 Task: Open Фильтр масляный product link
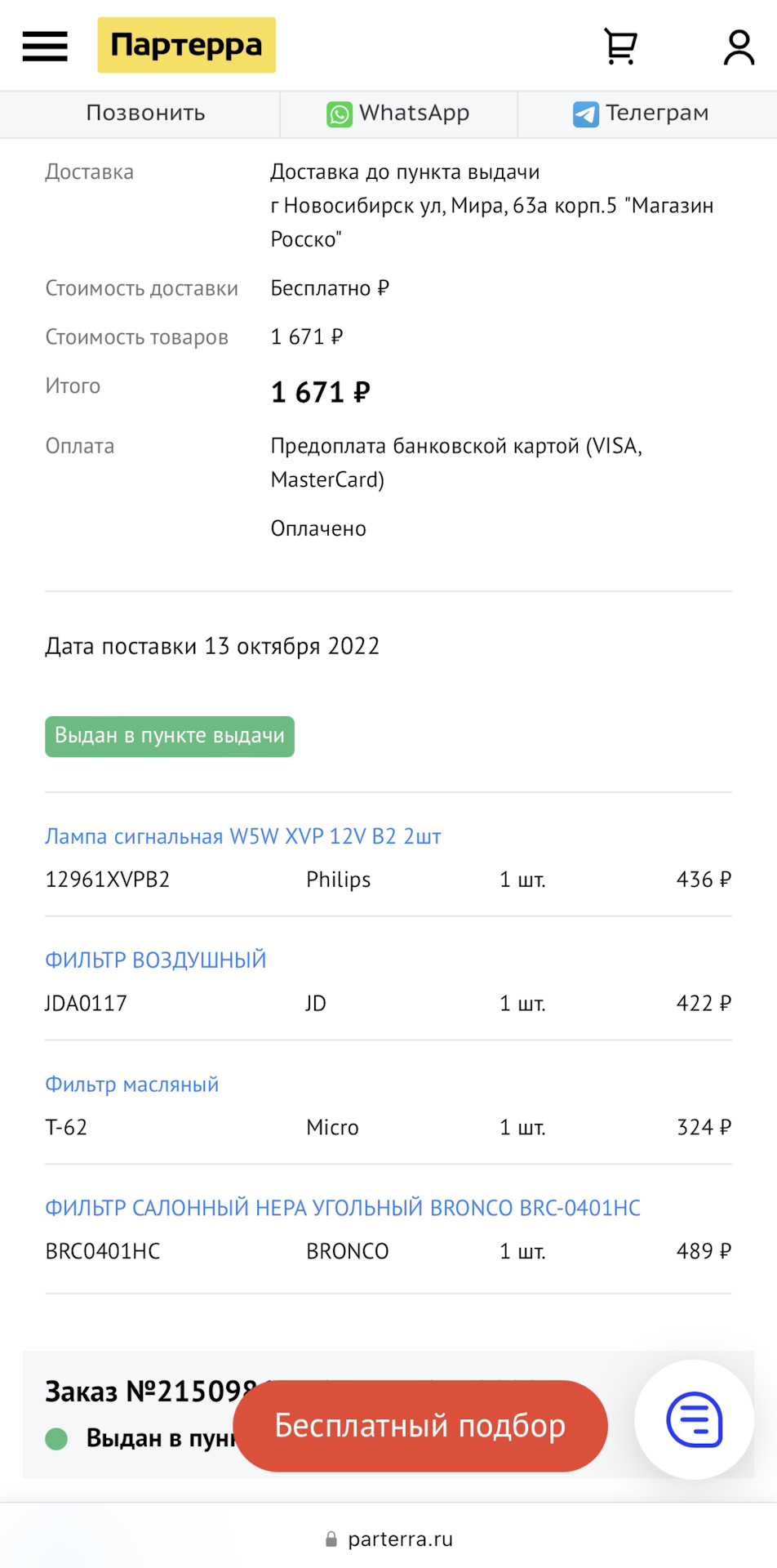pos(131,1085)
